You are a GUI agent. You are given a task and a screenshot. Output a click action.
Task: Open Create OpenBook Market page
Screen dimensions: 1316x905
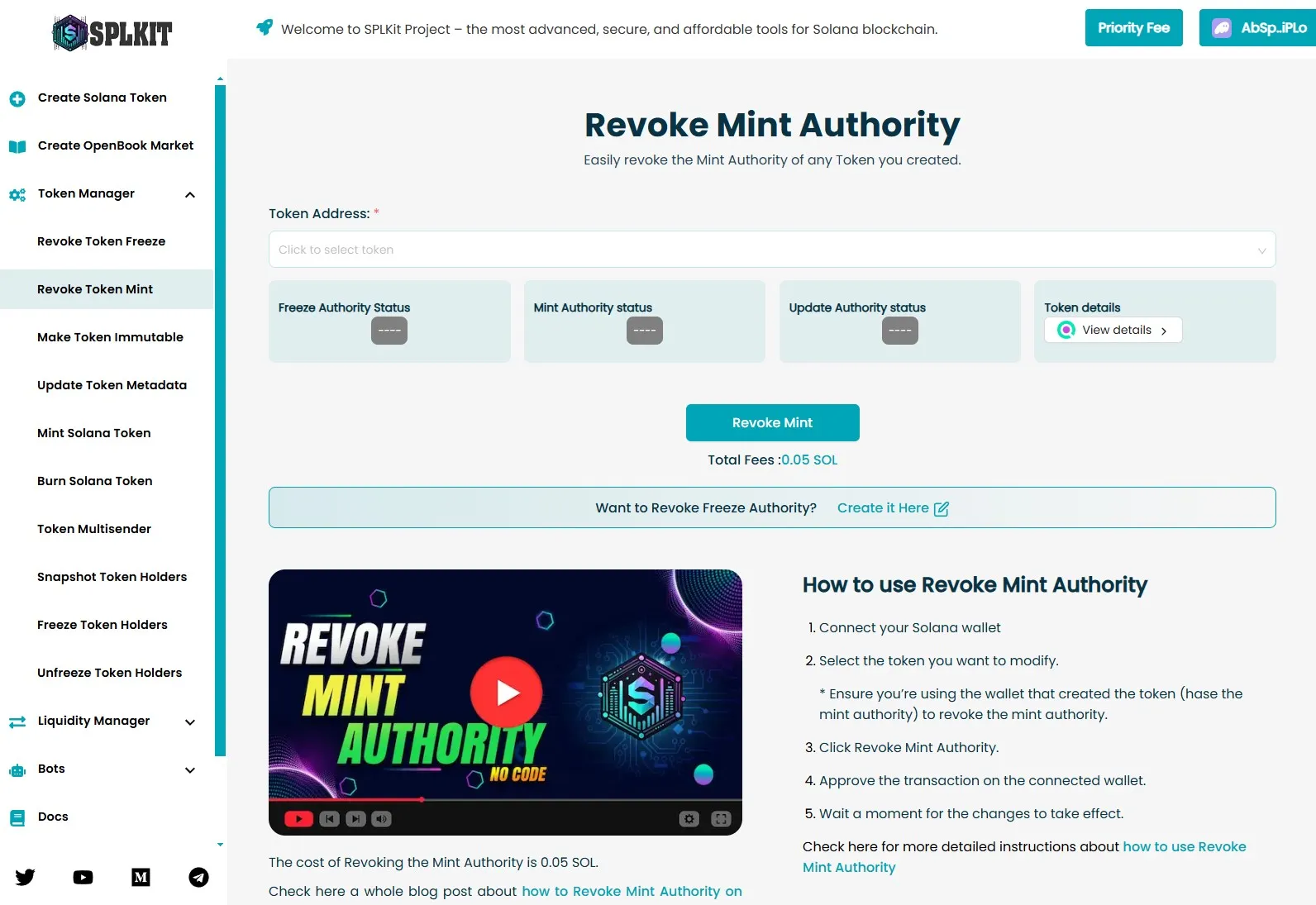(116, 145)
